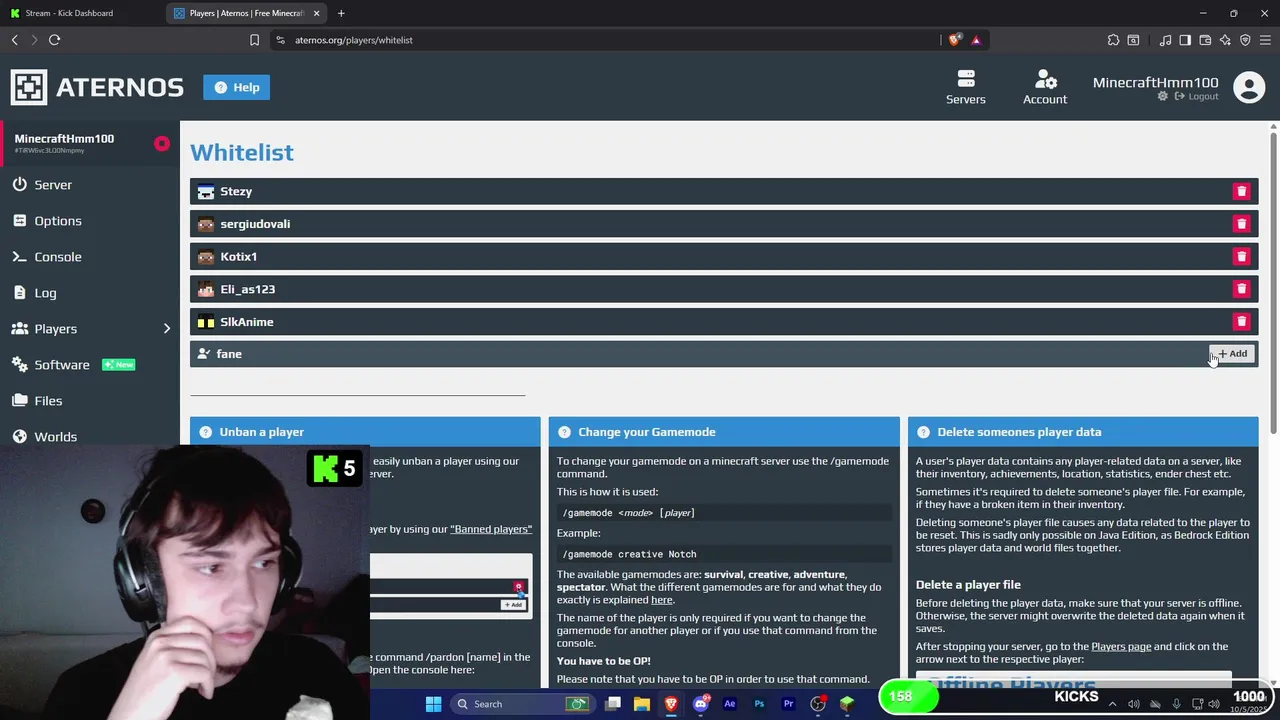The image size is (1280, 720).
Task: Follow the Players page link
Action: (x=1121, y=647)
